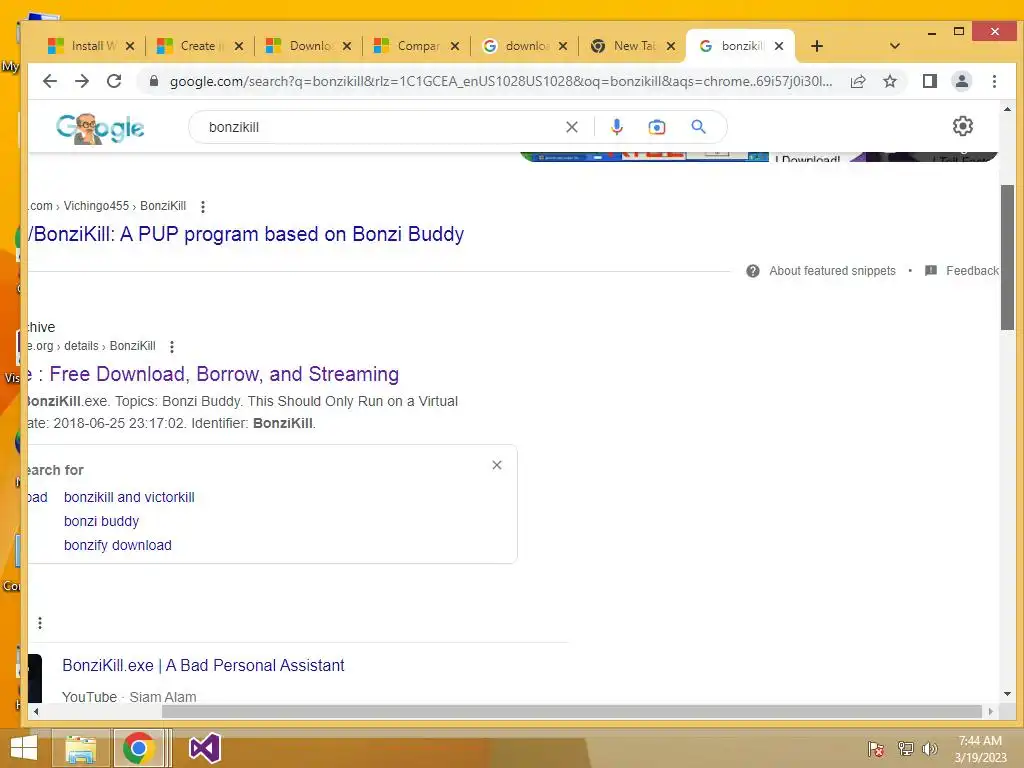Go back to the previous page
The height and width of the screenshot is (768, 1024).
tap(50, 81)
